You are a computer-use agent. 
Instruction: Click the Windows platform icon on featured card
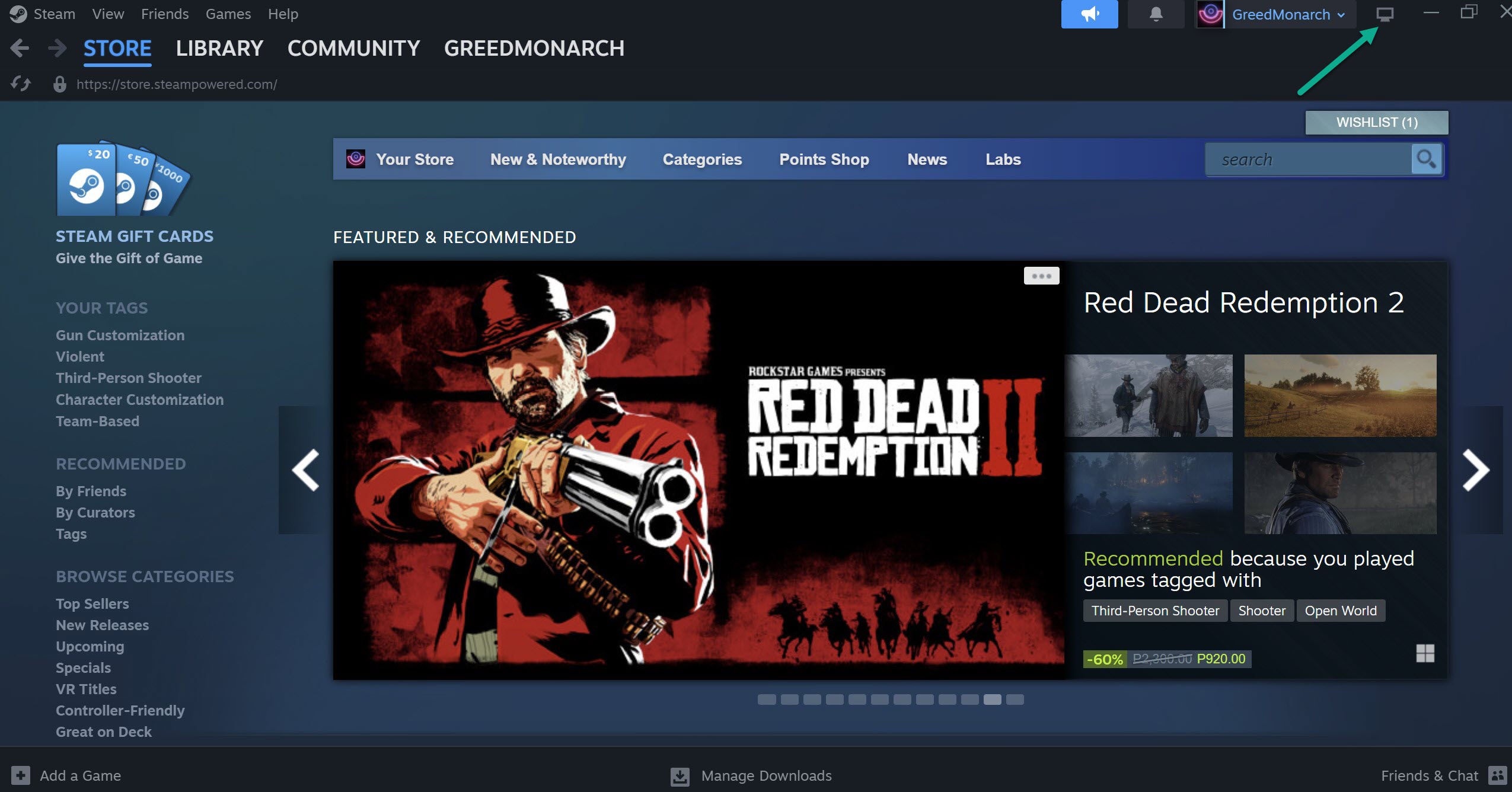point(1425,653)
